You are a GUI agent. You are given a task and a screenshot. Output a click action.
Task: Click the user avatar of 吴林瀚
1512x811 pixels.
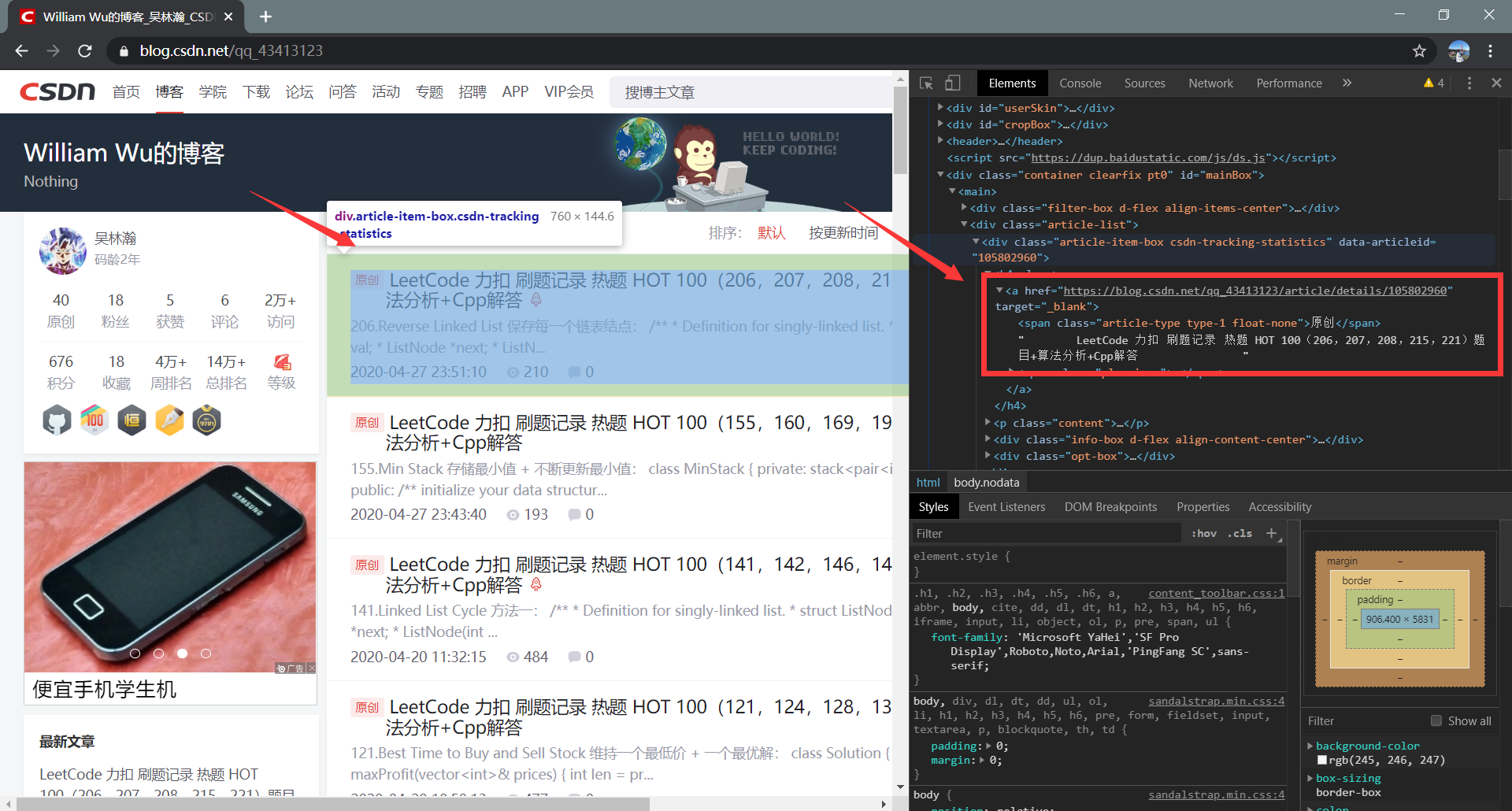click(63, 250)
